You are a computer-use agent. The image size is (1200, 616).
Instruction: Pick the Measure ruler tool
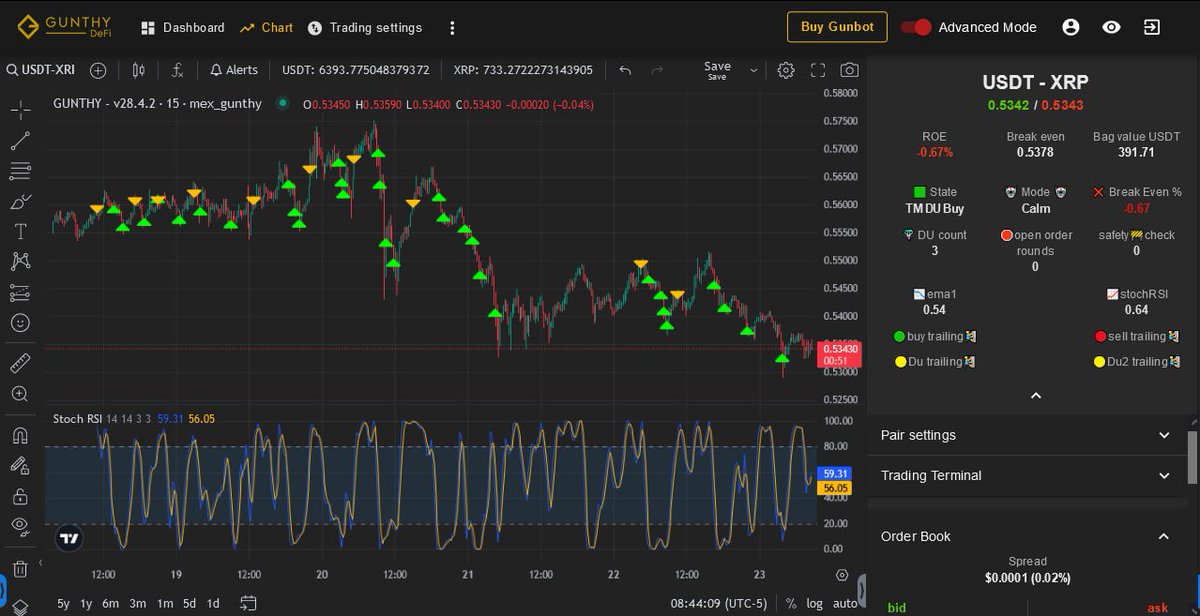(x=20, y=362)
